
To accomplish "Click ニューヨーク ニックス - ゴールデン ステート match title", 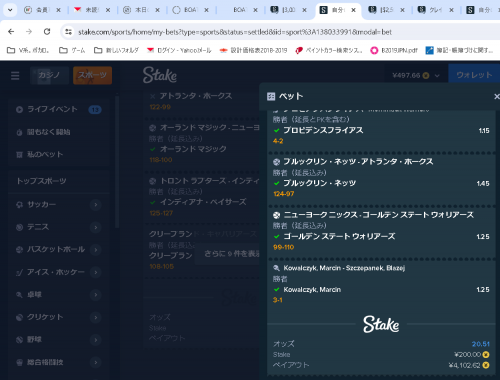I will [x=378, y=215].
